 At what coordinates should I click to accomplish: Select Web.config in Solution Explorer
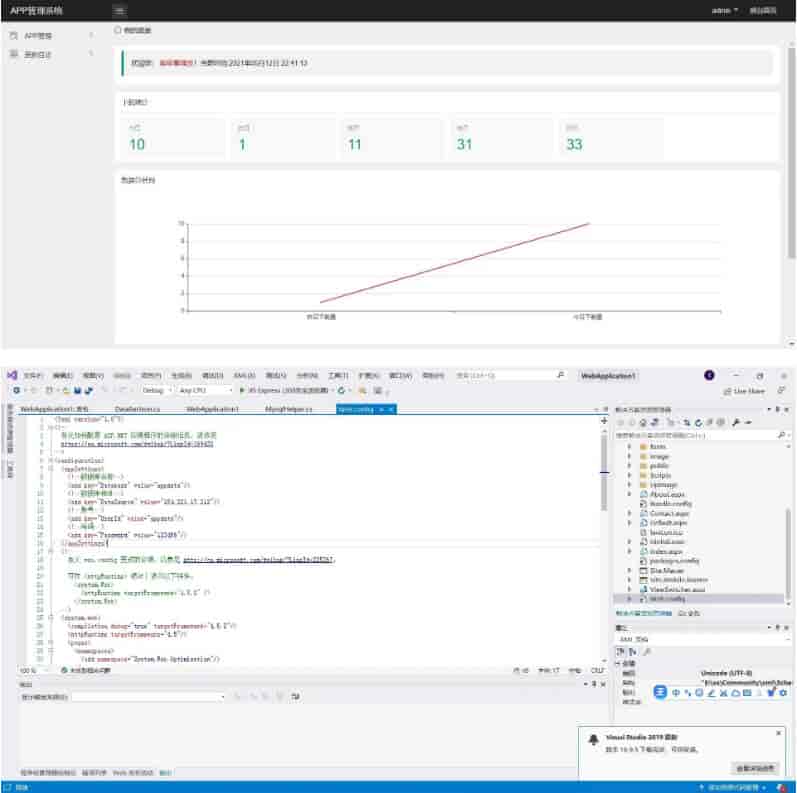(x=664, y=598)
